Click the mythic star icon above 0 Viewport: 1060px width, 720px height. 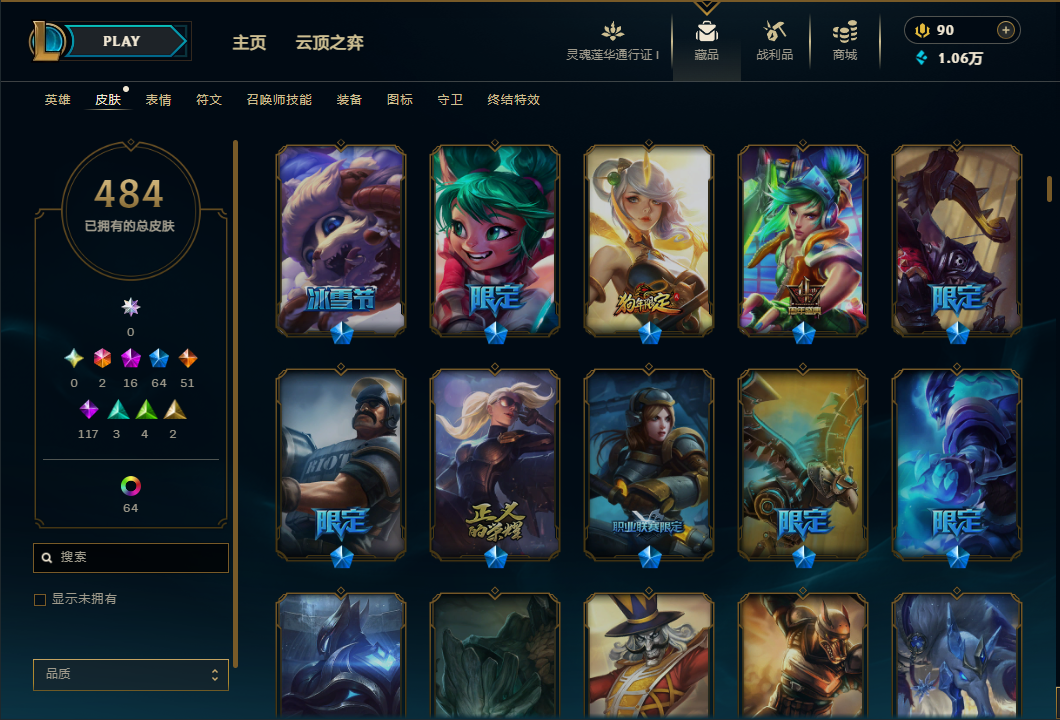click(x=130, y=307)
